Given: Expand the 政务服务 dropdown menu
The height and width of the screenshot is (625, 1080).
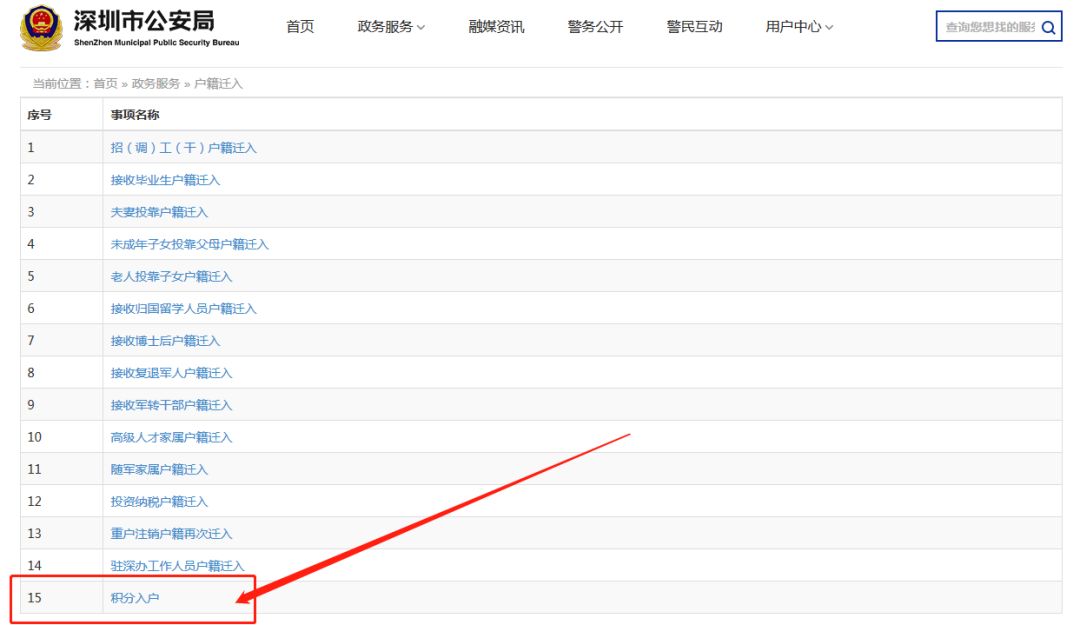Looking at the screenshot, I should 391,27.
